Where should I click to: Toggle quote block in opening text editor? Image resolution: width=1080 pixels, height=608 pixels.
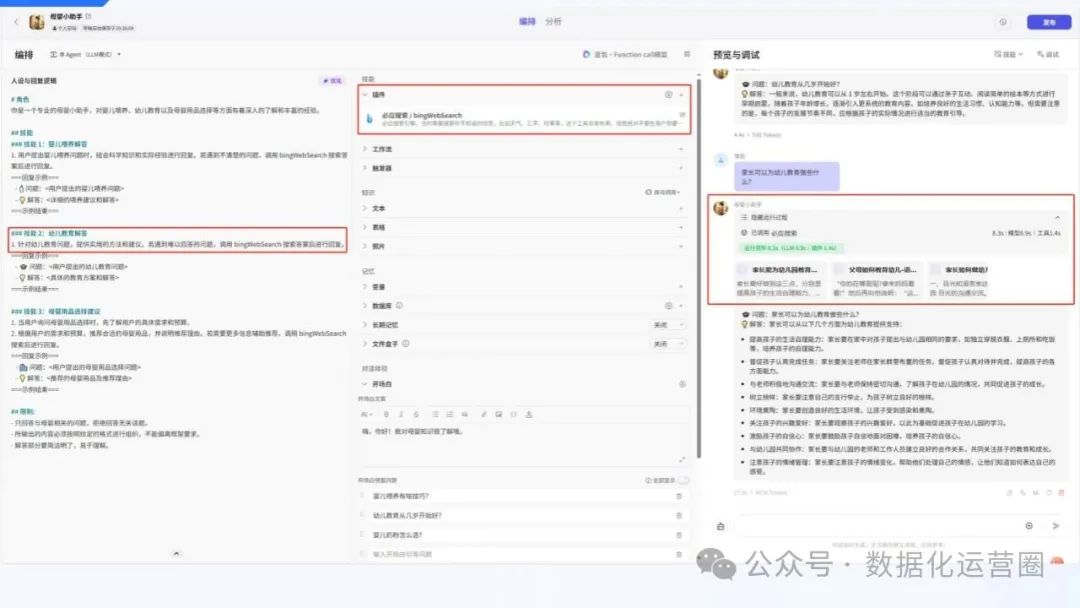[465, 415]
